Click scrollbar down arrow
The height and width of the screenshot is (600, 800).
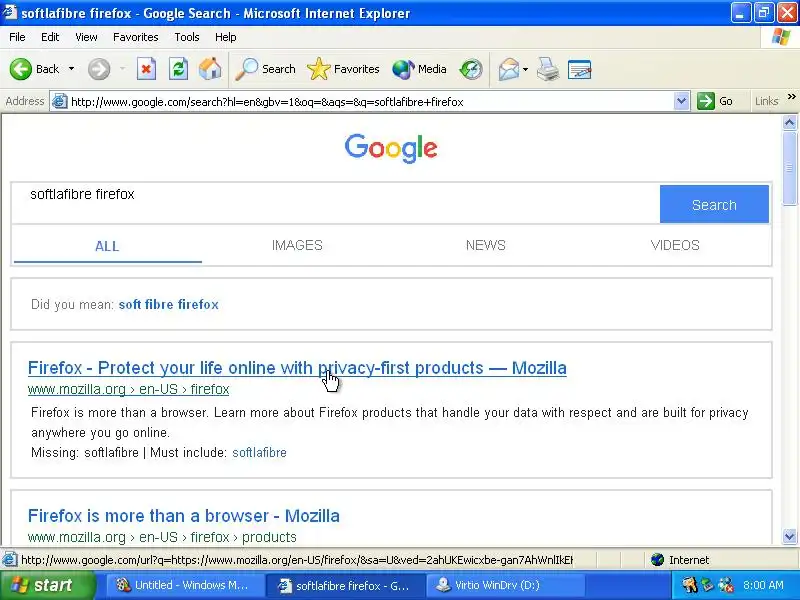point(789,536)
